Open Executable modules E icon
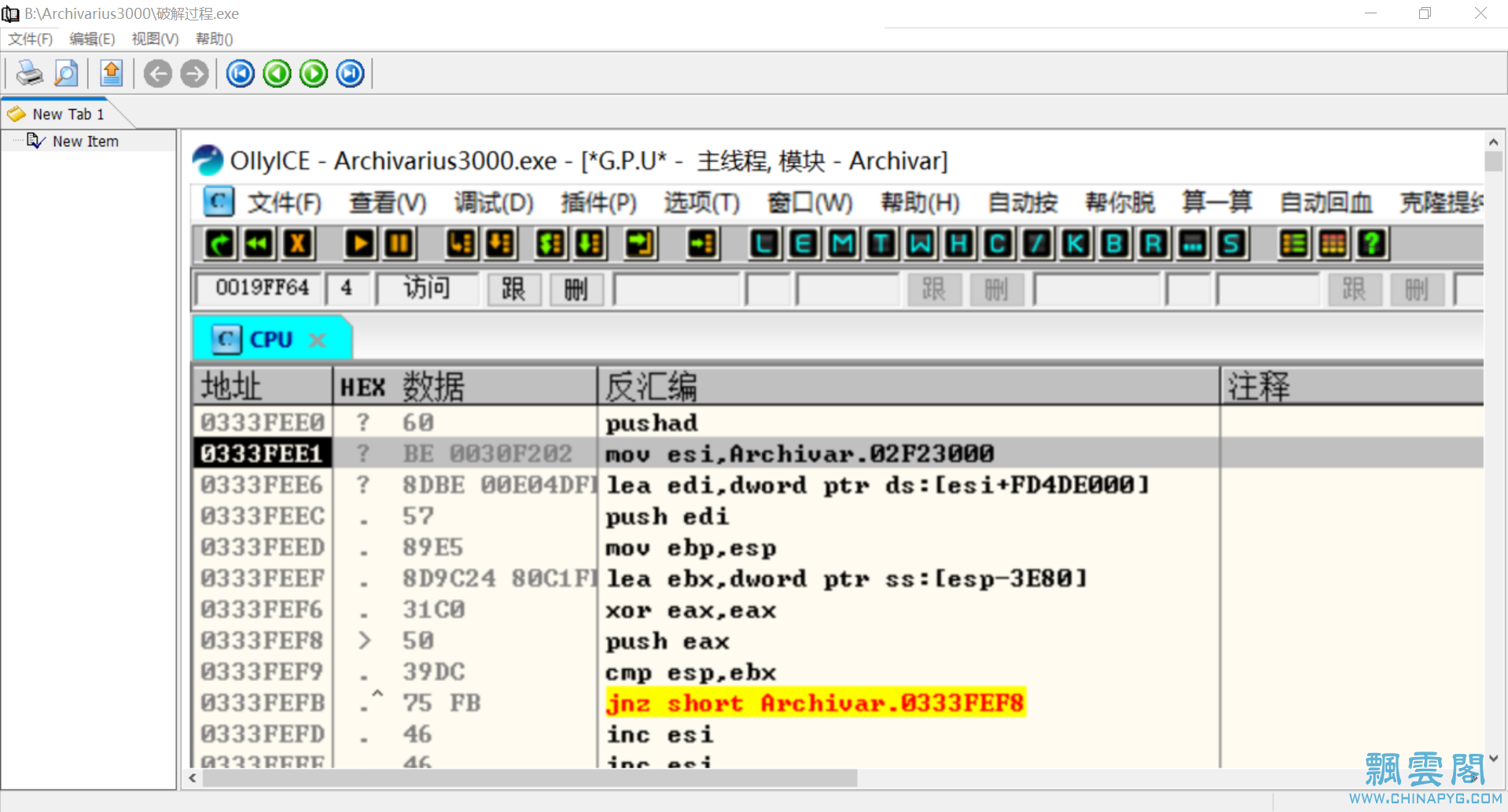The width and height of the screenshot is (1508, 812). pos(803,244)
